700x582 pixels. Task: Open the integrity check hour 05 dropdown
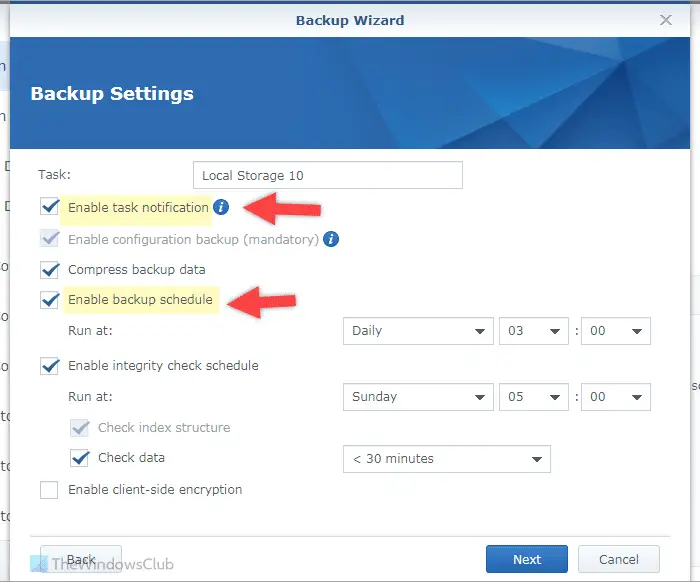[x=534, y=397]
